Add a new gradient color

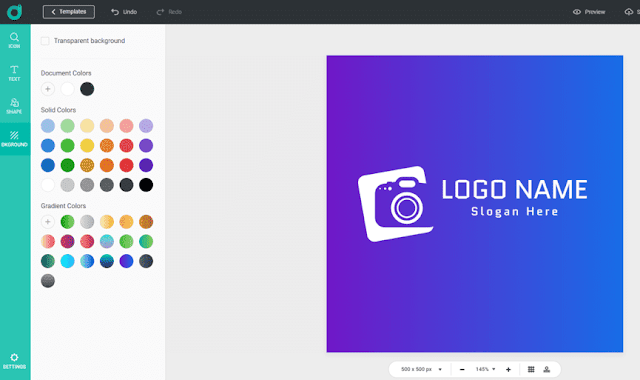(x=48, y=222)
